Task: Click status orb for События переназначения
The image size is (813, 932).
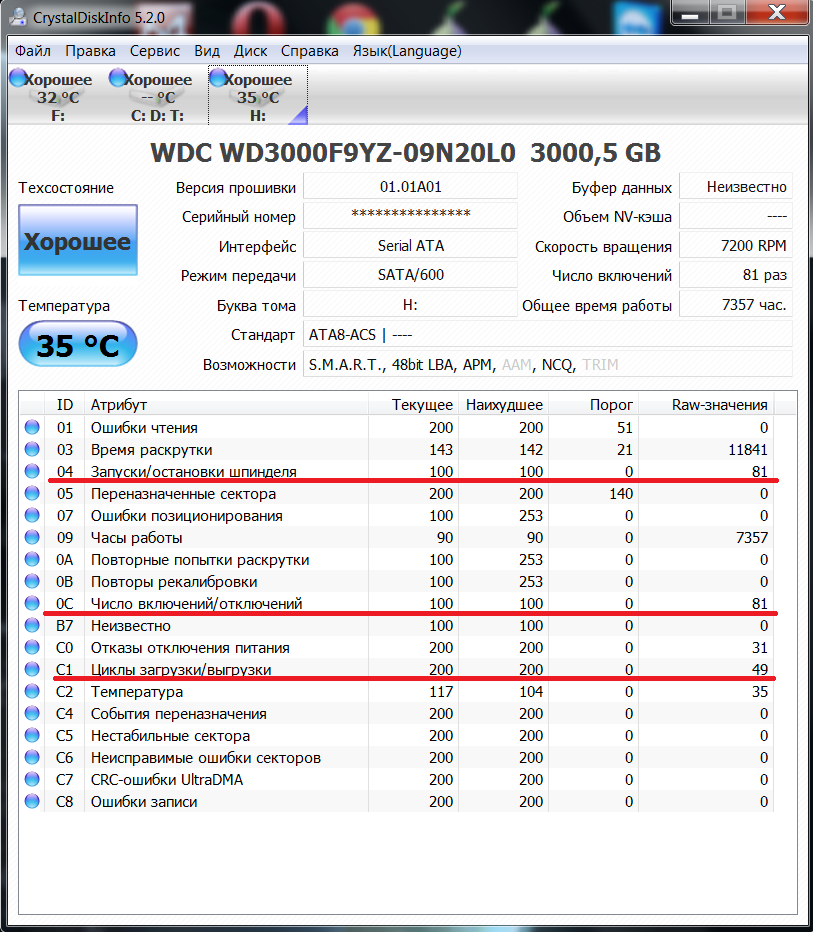Action: (x=32, y=713)
